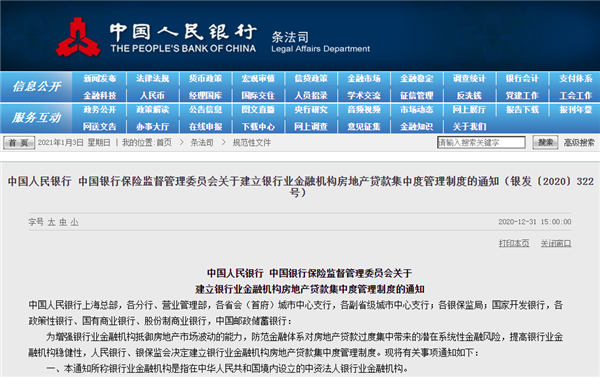Click the 首页 home button
Viewport: 600px width, 377px height.
point(19,143)
